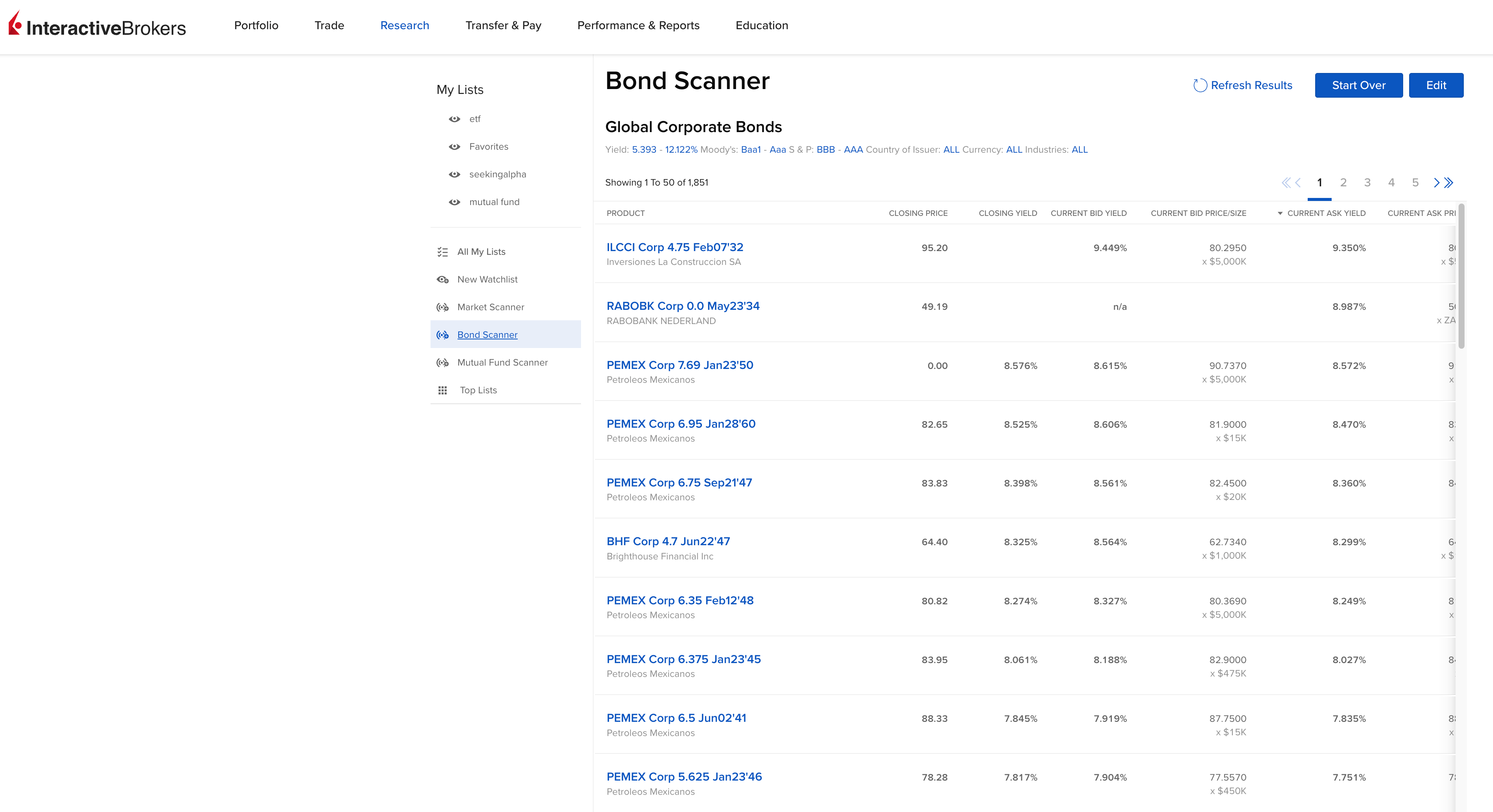The width and height of the screenshot is (1493, 812).
Task: Click the Market Scanner radar icon
Action: (443, 308)
